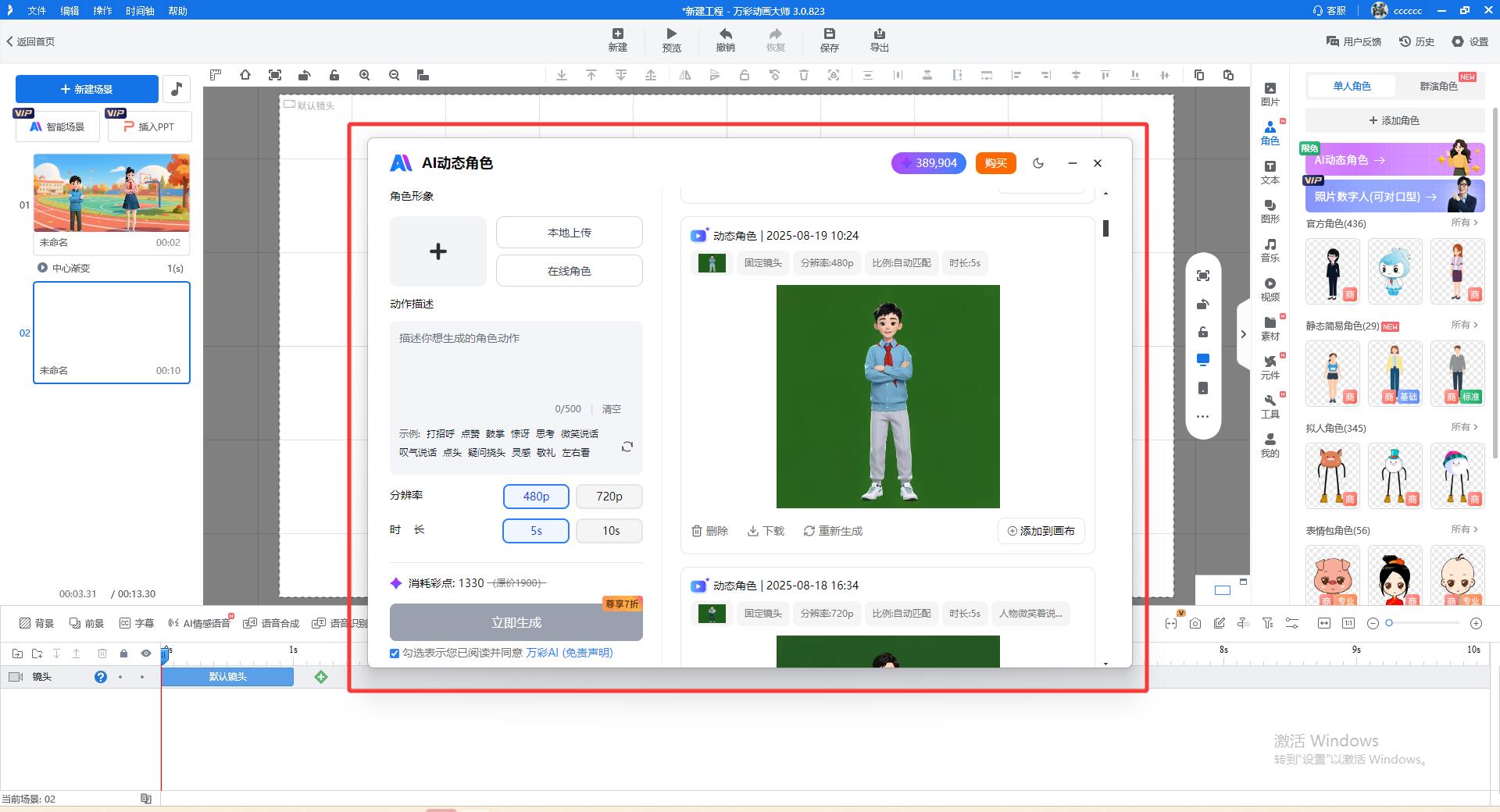Viewport: 1500px width, 812px height.
Task: Click the green add keyframe diamond
Action: (321, 677)
